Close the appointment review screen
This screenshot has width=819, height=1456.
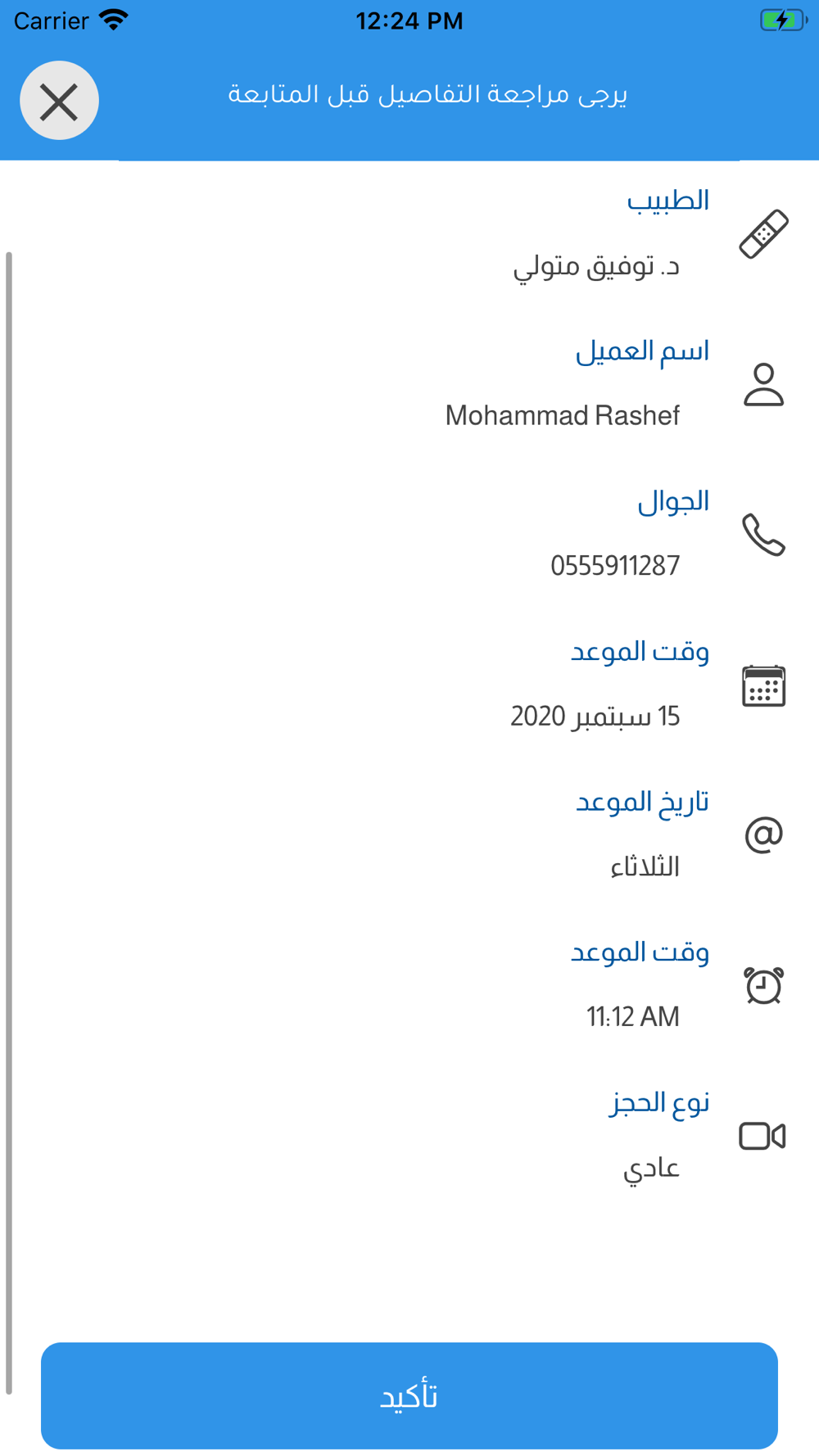pos(59,101)
